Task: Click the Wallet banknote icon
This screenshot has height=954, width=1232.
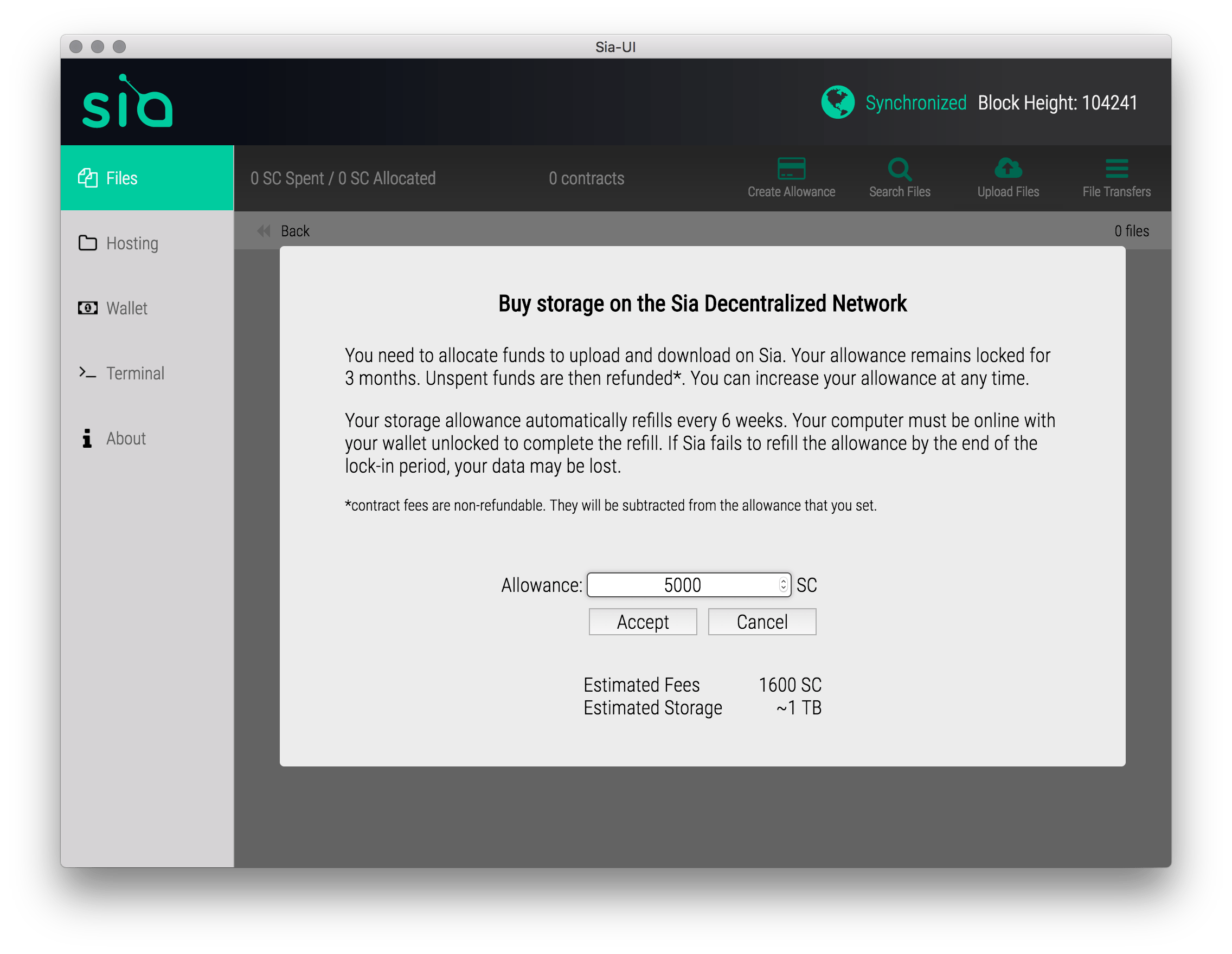Action: [x=87, y=308]
